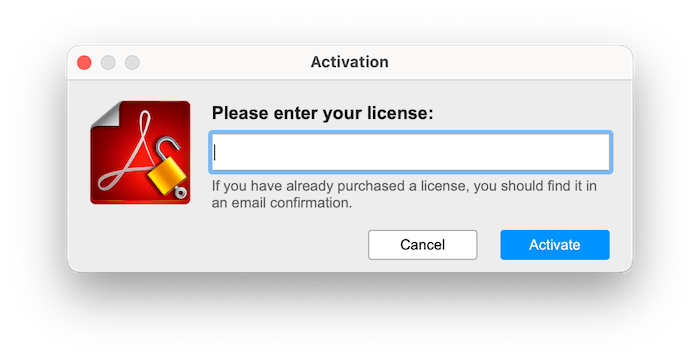Close the Activation window with the red button
Image resolution: width=700 pixels, height=361 pixels.
[84, 62]
